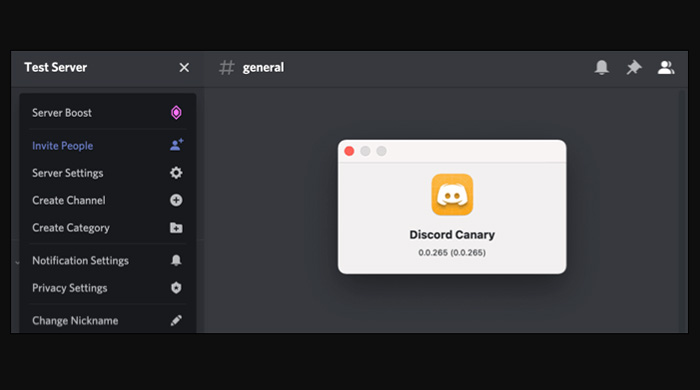Click the Create Channel plus icon
The width and height of the screenshot is (700, 390).
click(x=176, y=200)
